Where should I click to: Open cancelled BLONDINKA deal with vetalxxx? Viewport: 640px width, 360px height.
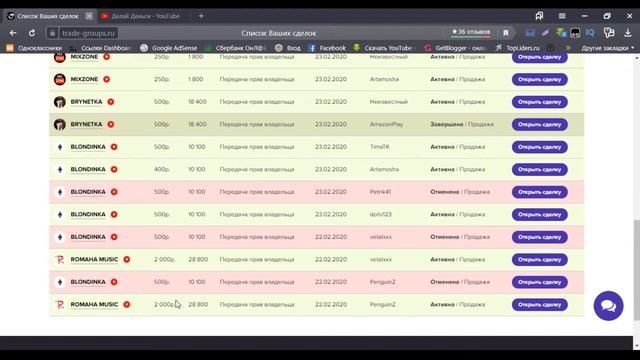(539, 237)
